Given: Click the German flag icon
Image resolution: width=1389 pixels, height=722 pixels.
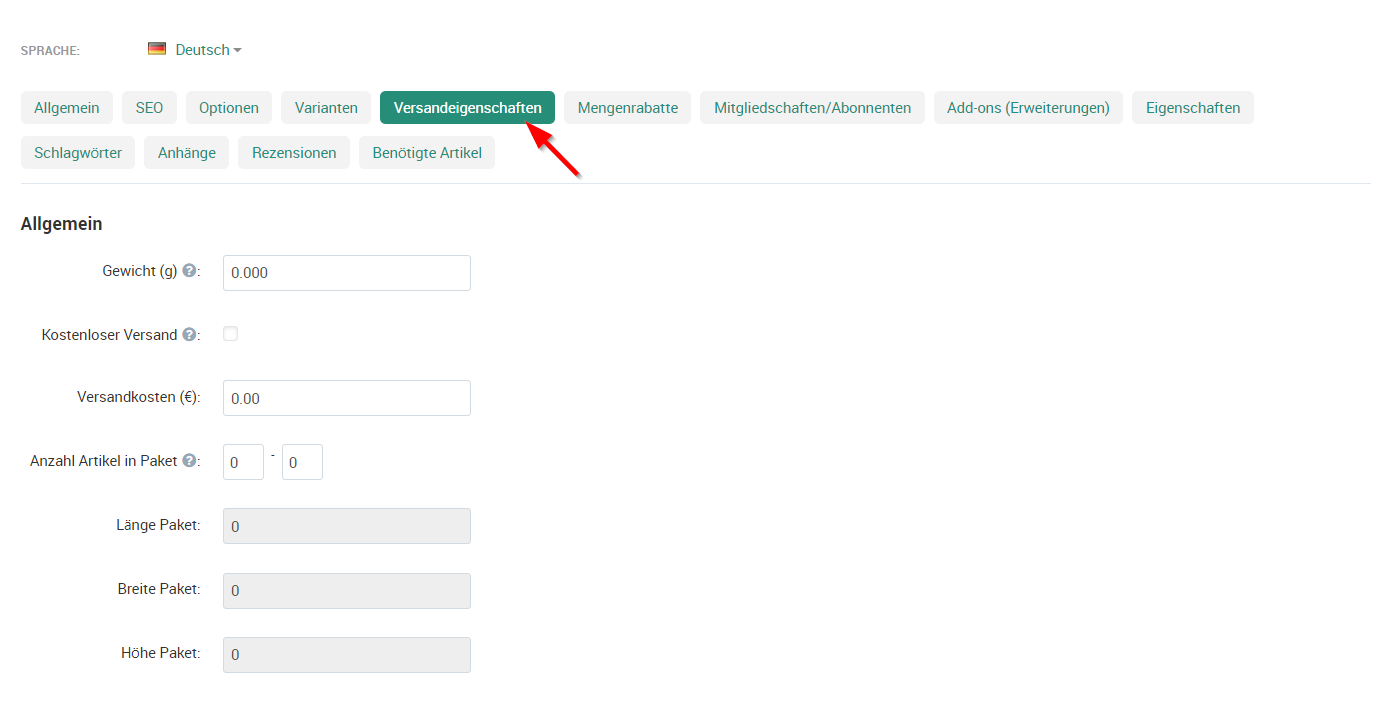Looking at the screenshot, I should pyautogui.click(x=157, y=49).
